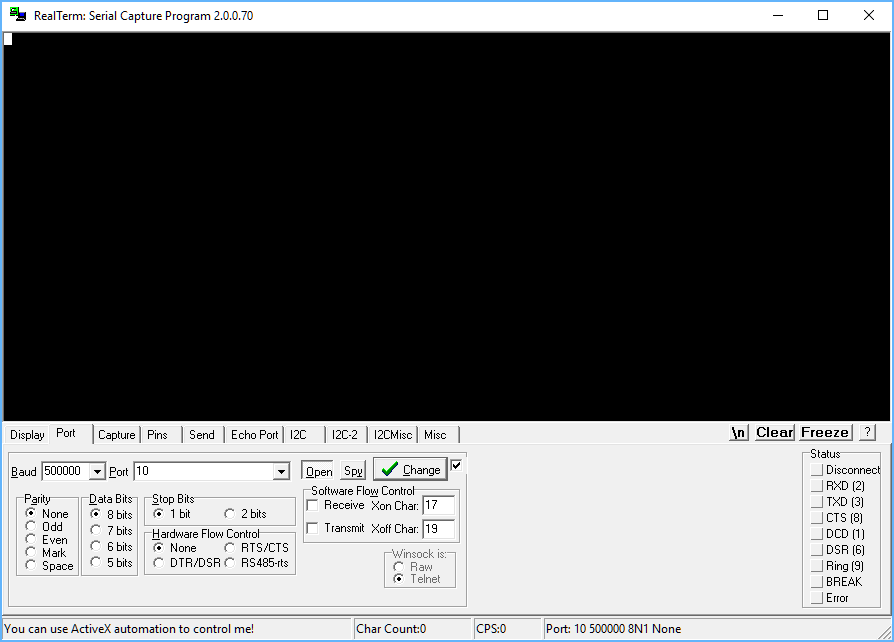
Task: Click Spy to monitor the port
Action: pyautogui.click(x=352, y=470)
